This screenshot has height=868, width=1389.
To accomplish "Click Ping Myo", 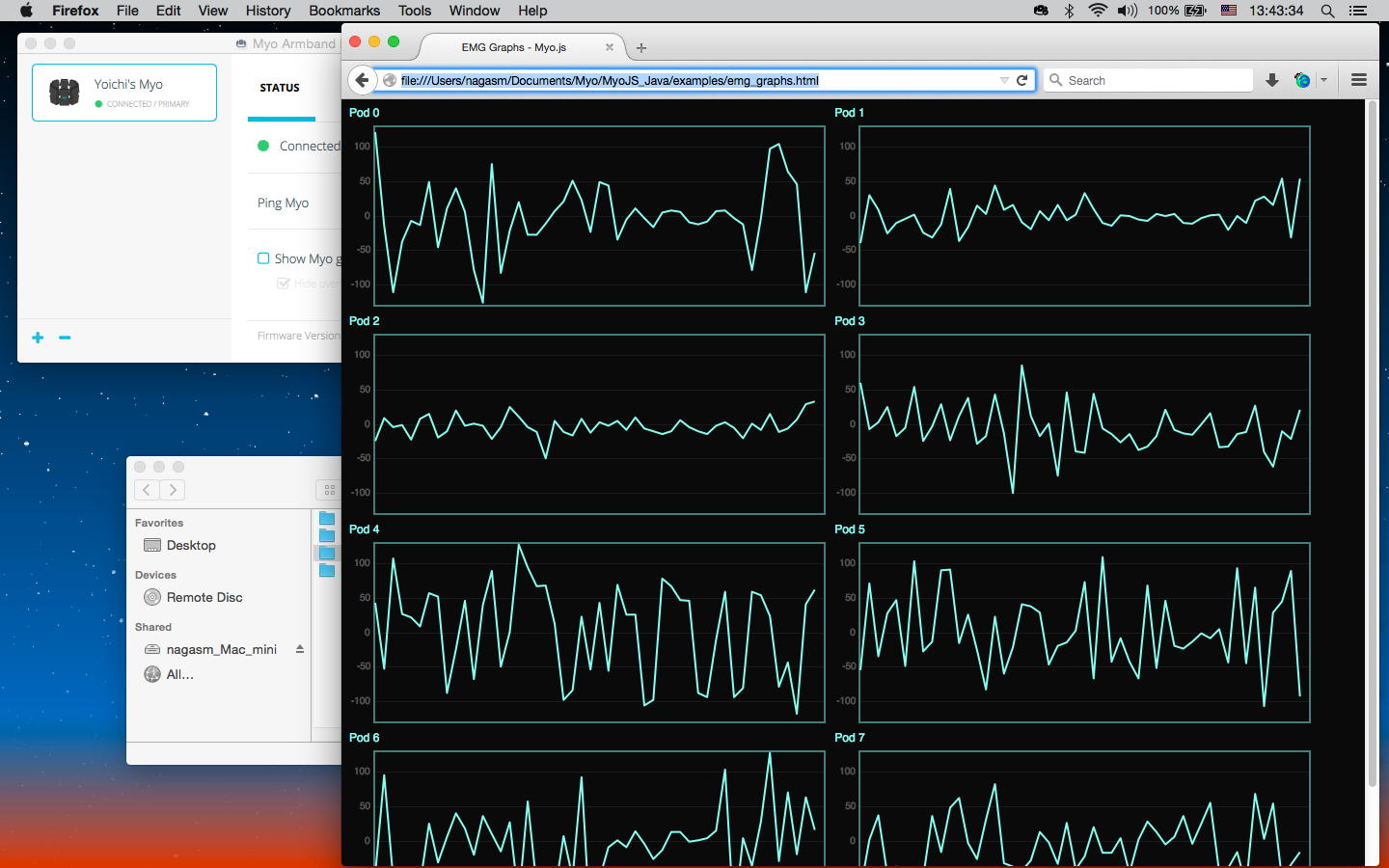I will pos(283,203).
